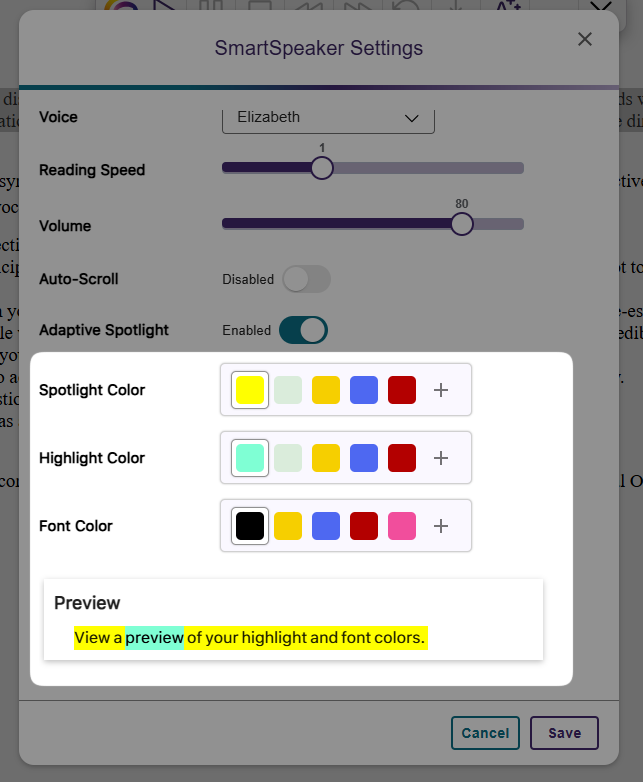The height and width of the screenshot is (782, 643).
Task: Disable the Adaptive Spotlight switch
Action: [x=304, y=330]
